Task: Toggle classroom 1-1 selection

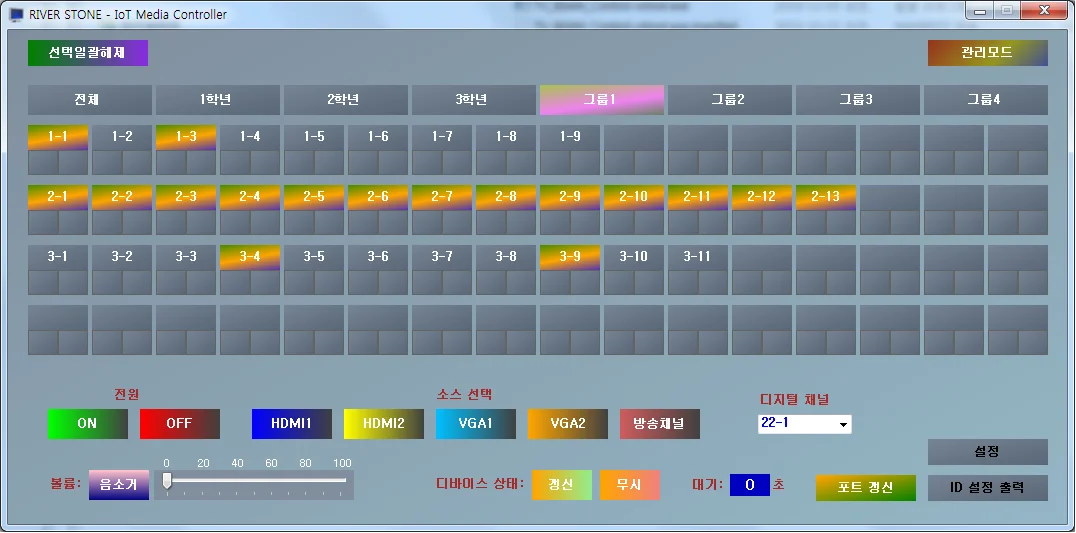Action: point(58,137)
